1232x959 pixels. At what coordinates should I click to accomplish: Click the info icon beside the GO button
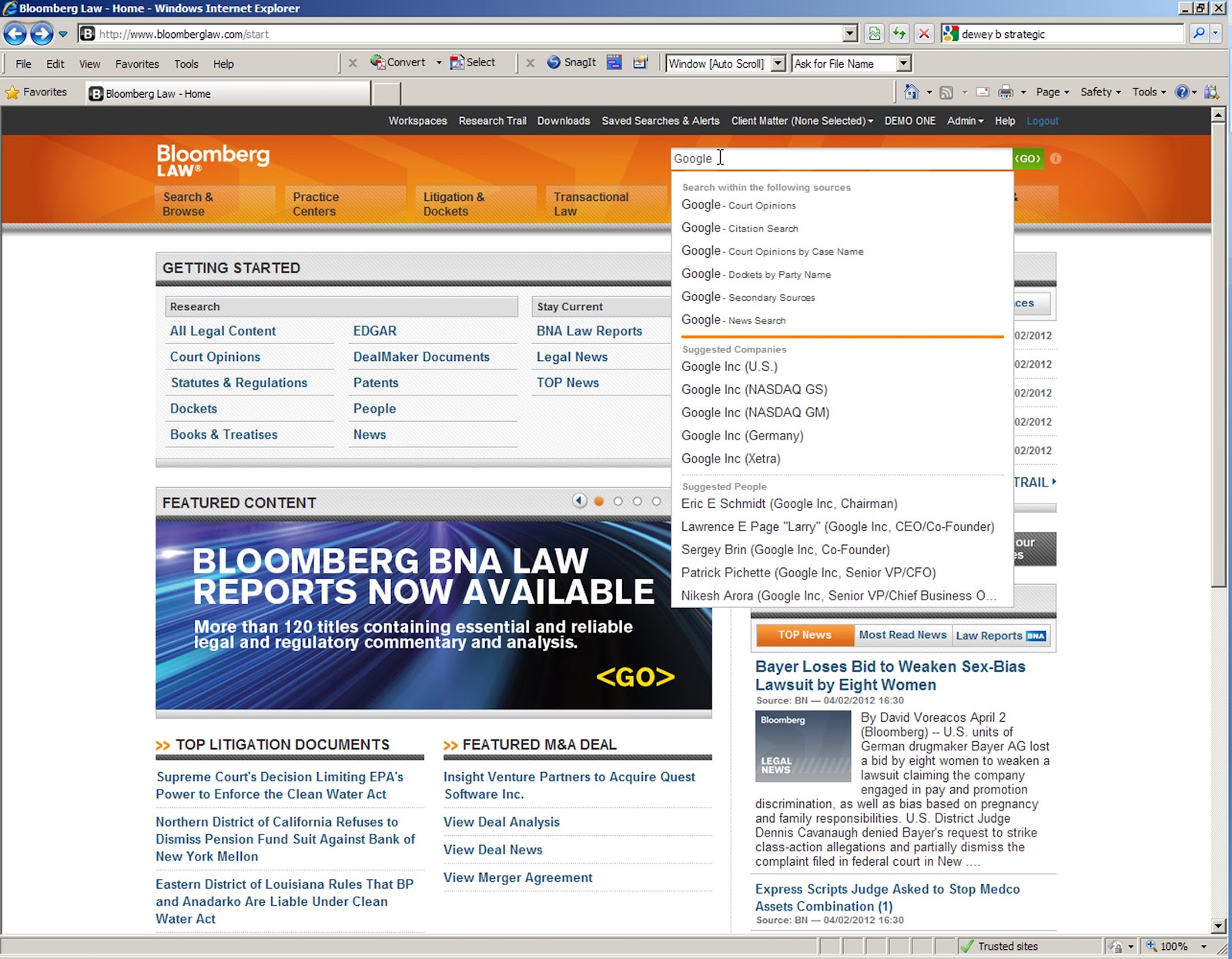point(1056,159)
